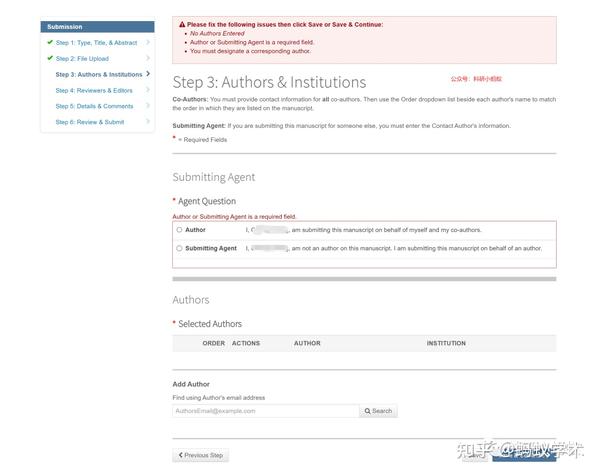Click green checkmark beside Step 2

pos(50,58)
